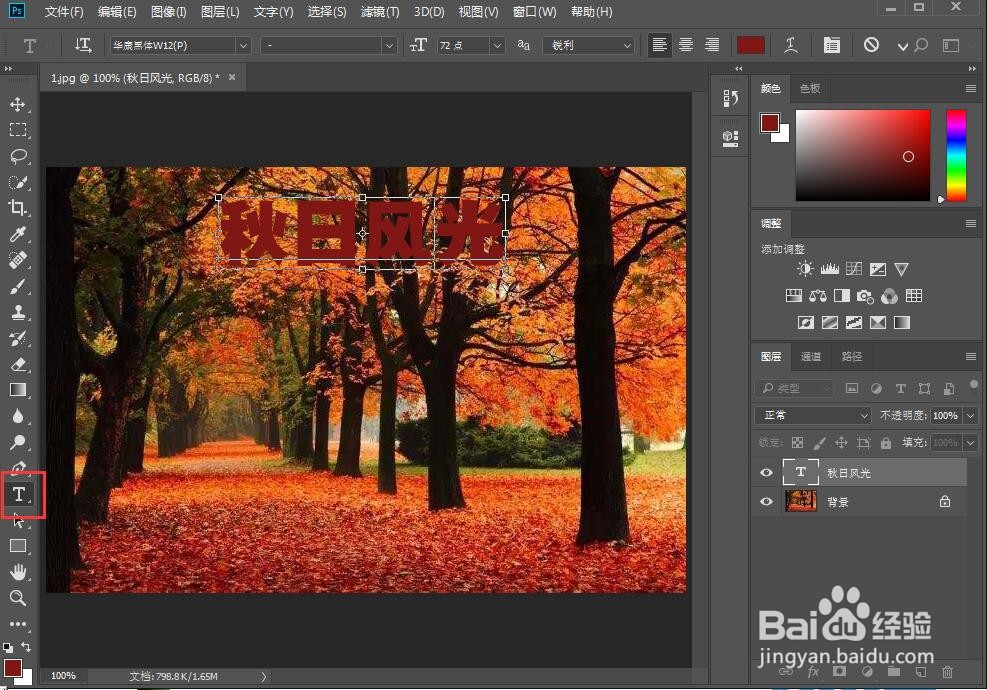987x690 pixels.
Task: Select the Spot Healing Brush tool
Action: pos(18,260)
